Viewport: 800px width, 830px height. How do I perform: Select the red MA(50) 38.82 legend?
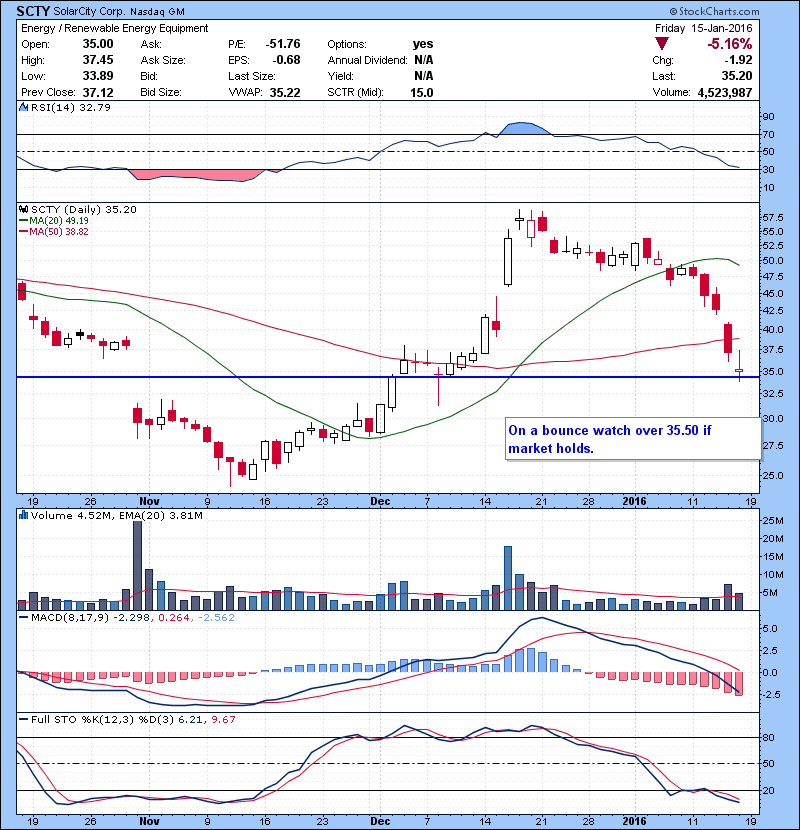[53, 232]
